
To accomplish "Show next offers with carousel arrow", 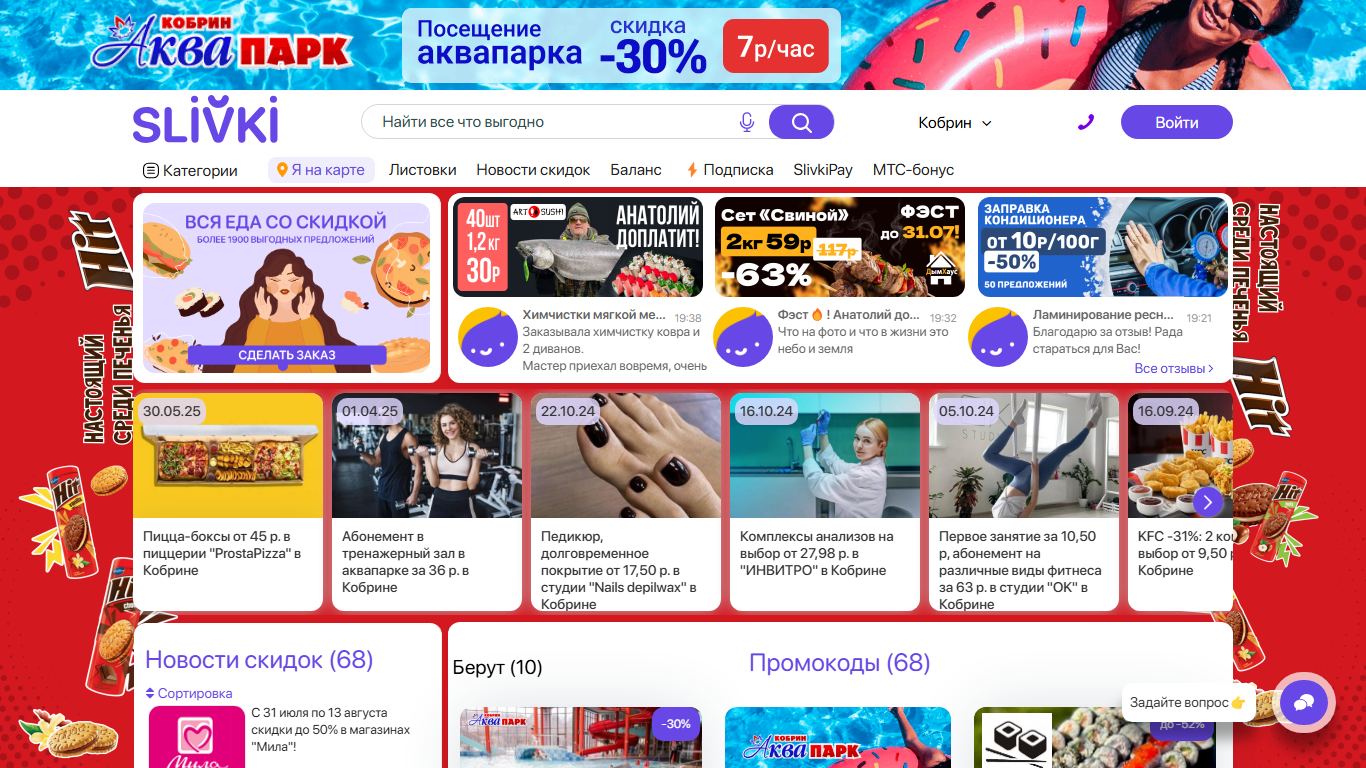I will [1208, 502].
